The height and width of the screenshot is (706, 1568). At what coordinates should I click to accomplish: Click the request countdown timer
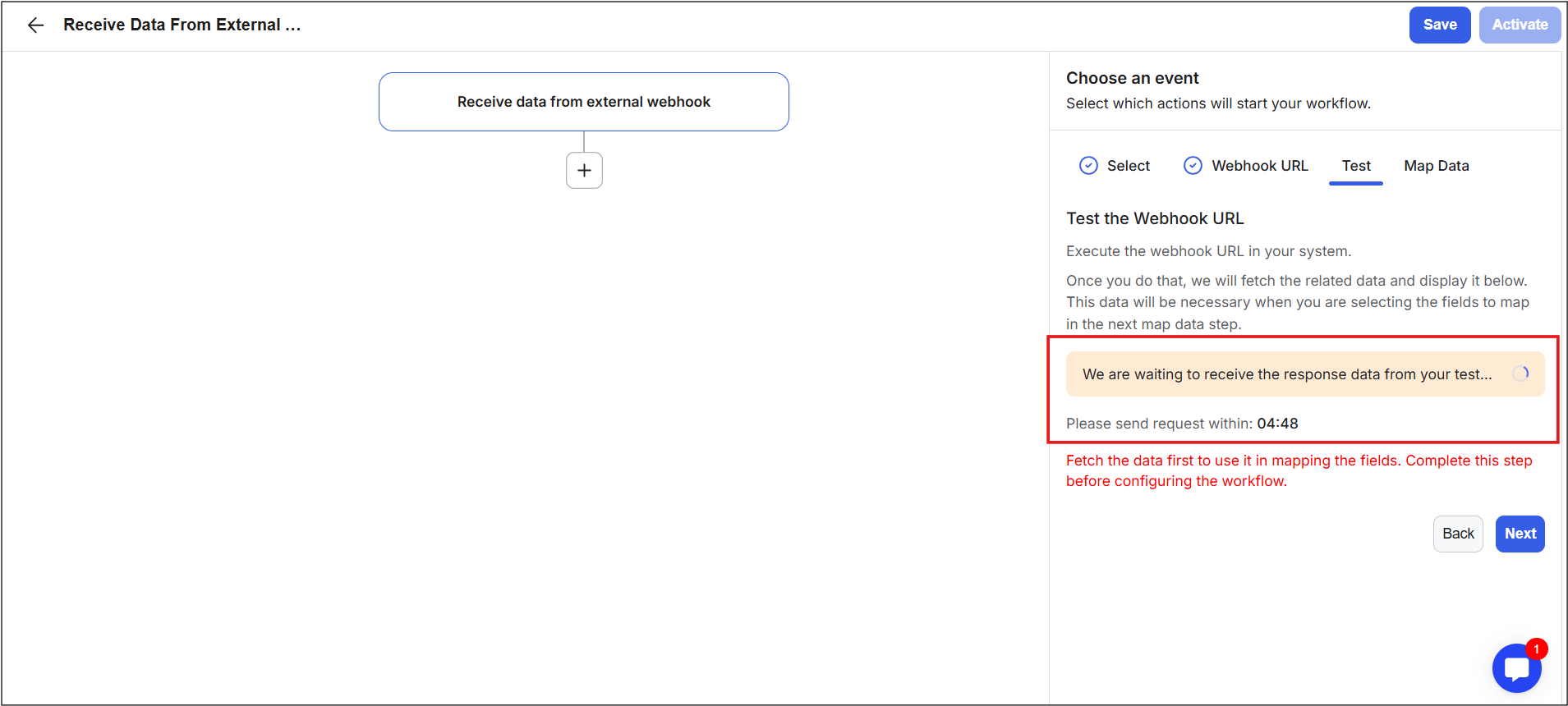point(1277,424)
